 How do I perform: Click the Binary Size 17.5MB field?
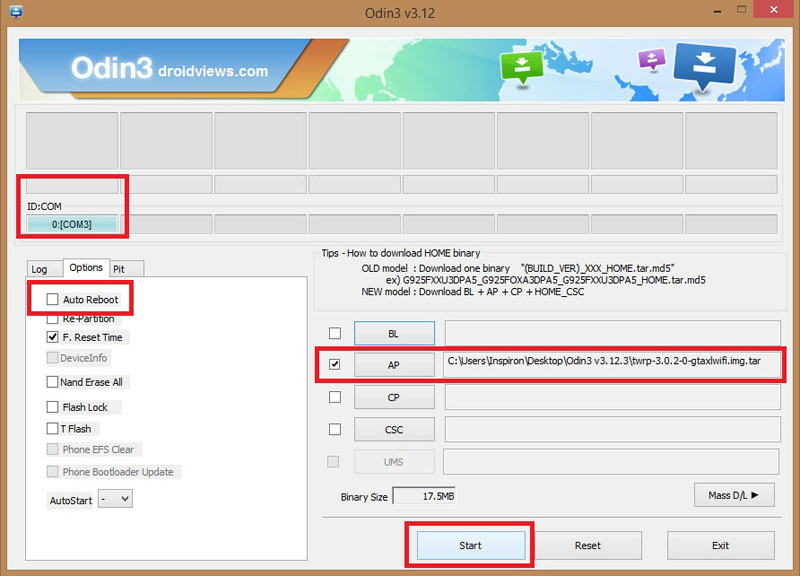tap(423, 496)
